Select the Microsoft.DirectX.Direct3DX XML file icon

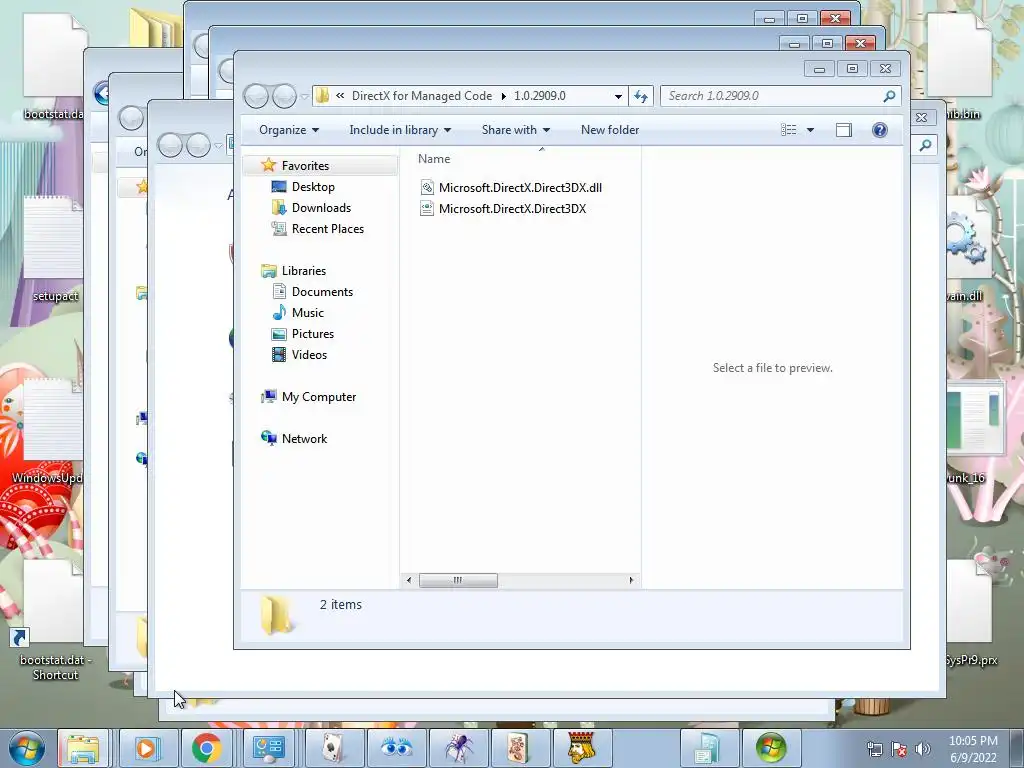tap(426, 208)
